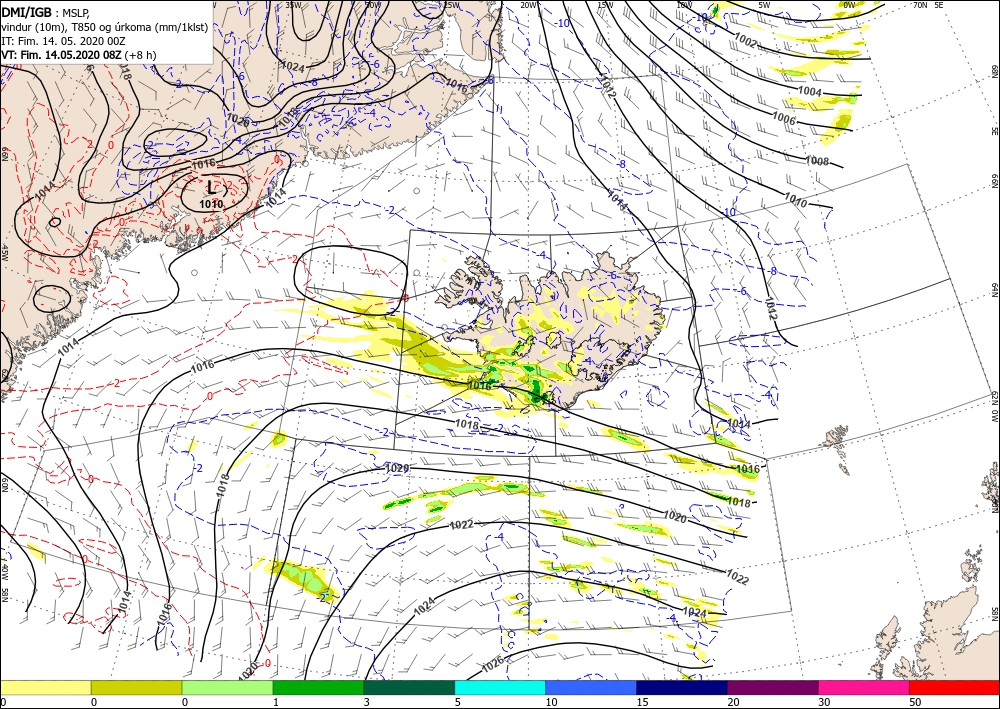Image resolution: width=1000 pixels, height=709 pixels.
Task: Select the purple legend swatch
Action: tap(772, 687)
